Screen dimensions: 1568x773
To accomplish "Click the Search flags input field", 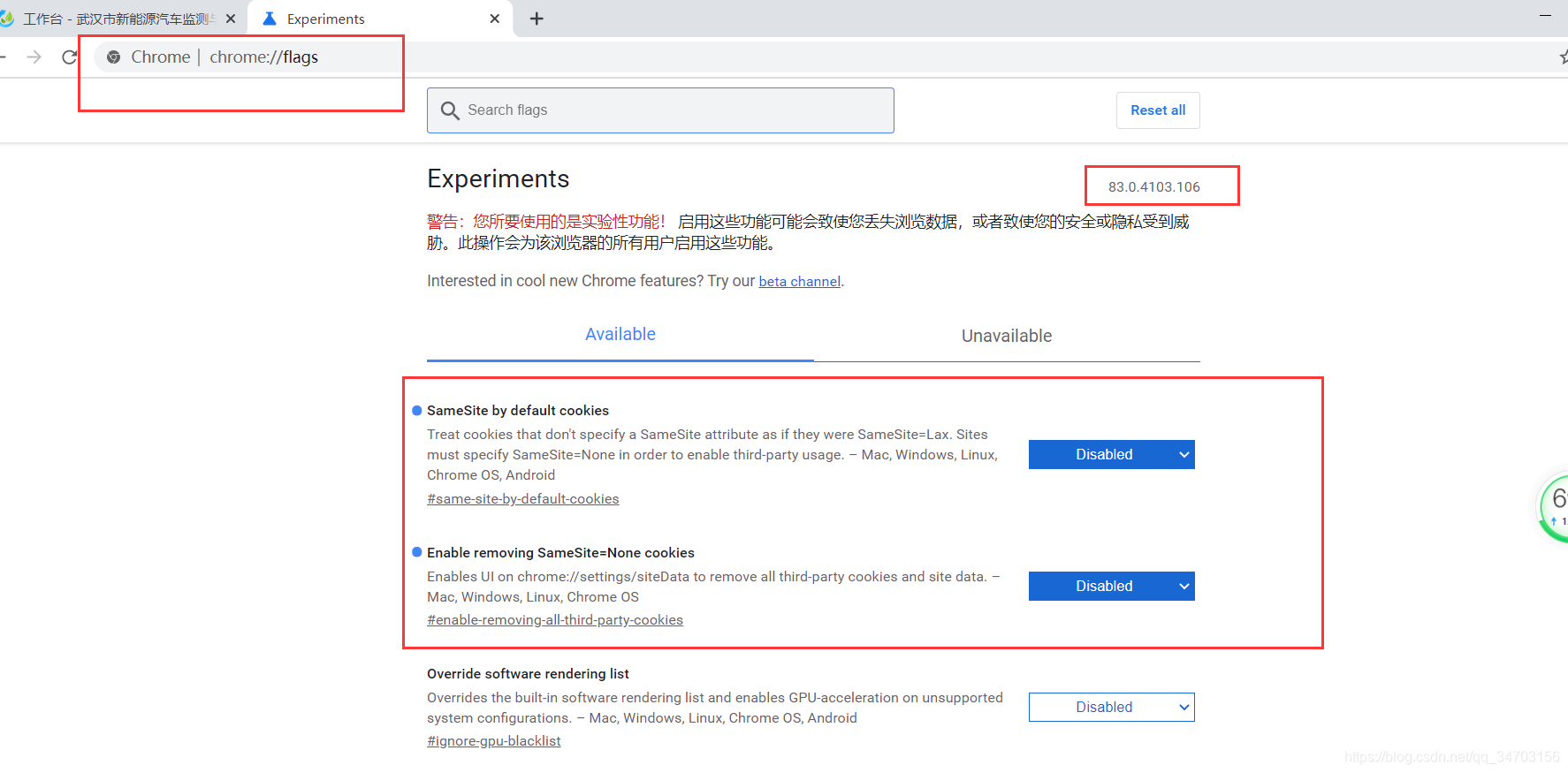I will (660, 110).
